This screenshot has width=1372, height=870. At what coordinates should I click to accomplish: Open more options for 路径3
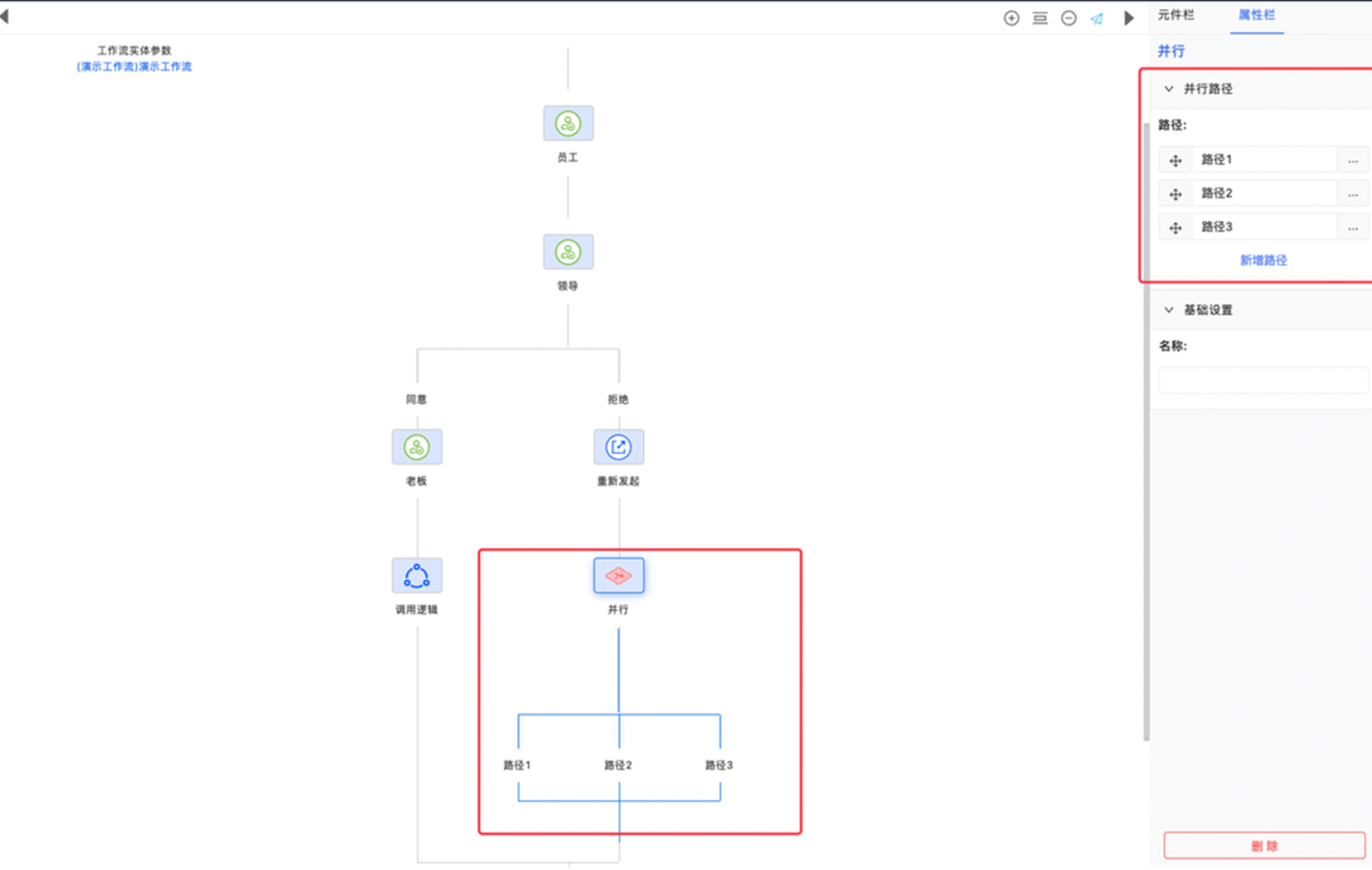pyautogui.click(x=1353, y=227)
